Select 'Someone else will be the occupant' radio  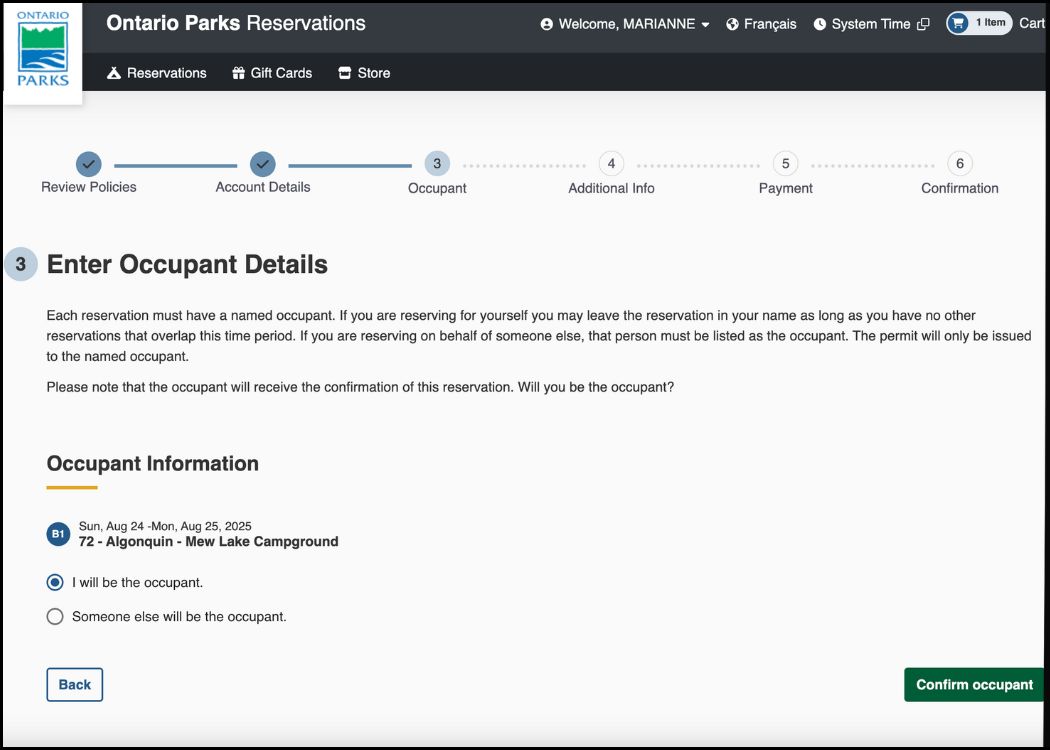(x=55, y=616)
